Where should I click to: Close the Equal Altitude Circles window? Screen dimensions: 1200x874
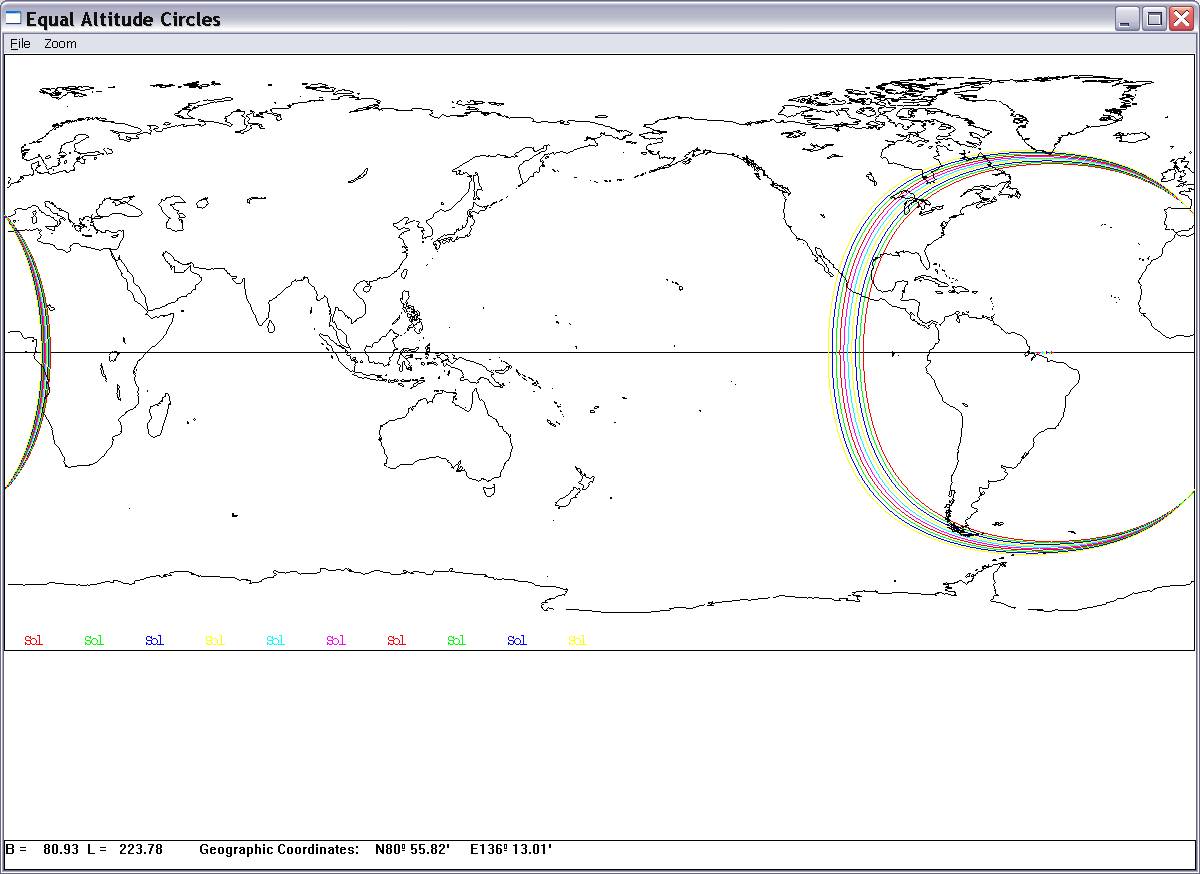tap(1181, 19)
